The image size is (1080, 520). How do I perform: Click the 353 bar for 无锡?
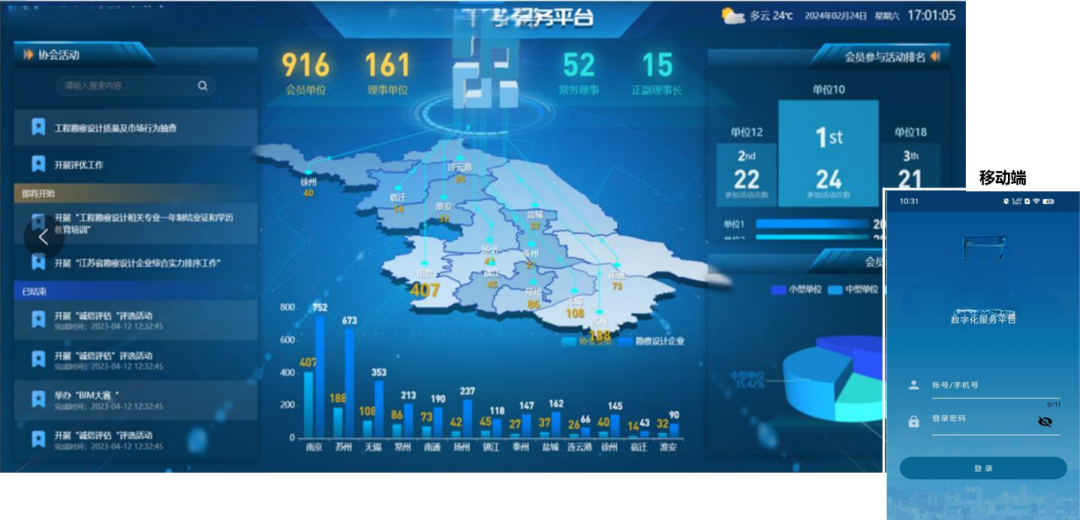pyautogui.click(x=379, y=408)
